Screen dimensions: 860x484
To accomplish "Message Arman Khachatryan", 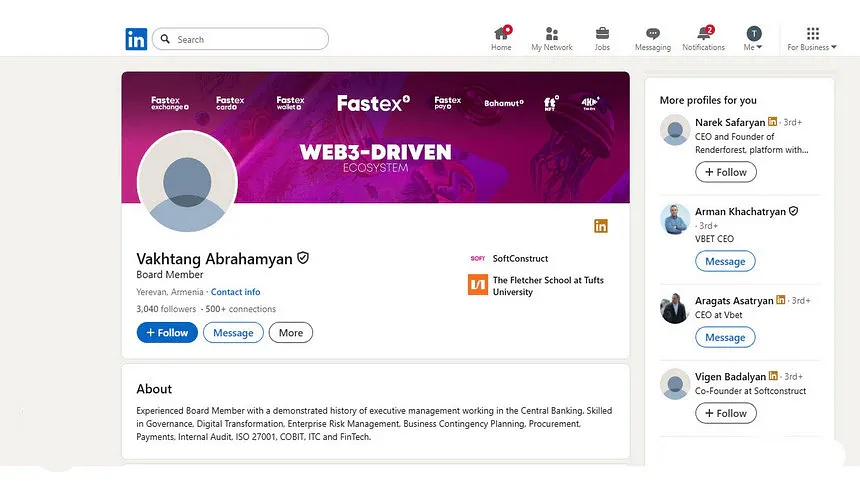I will point(725,261).
